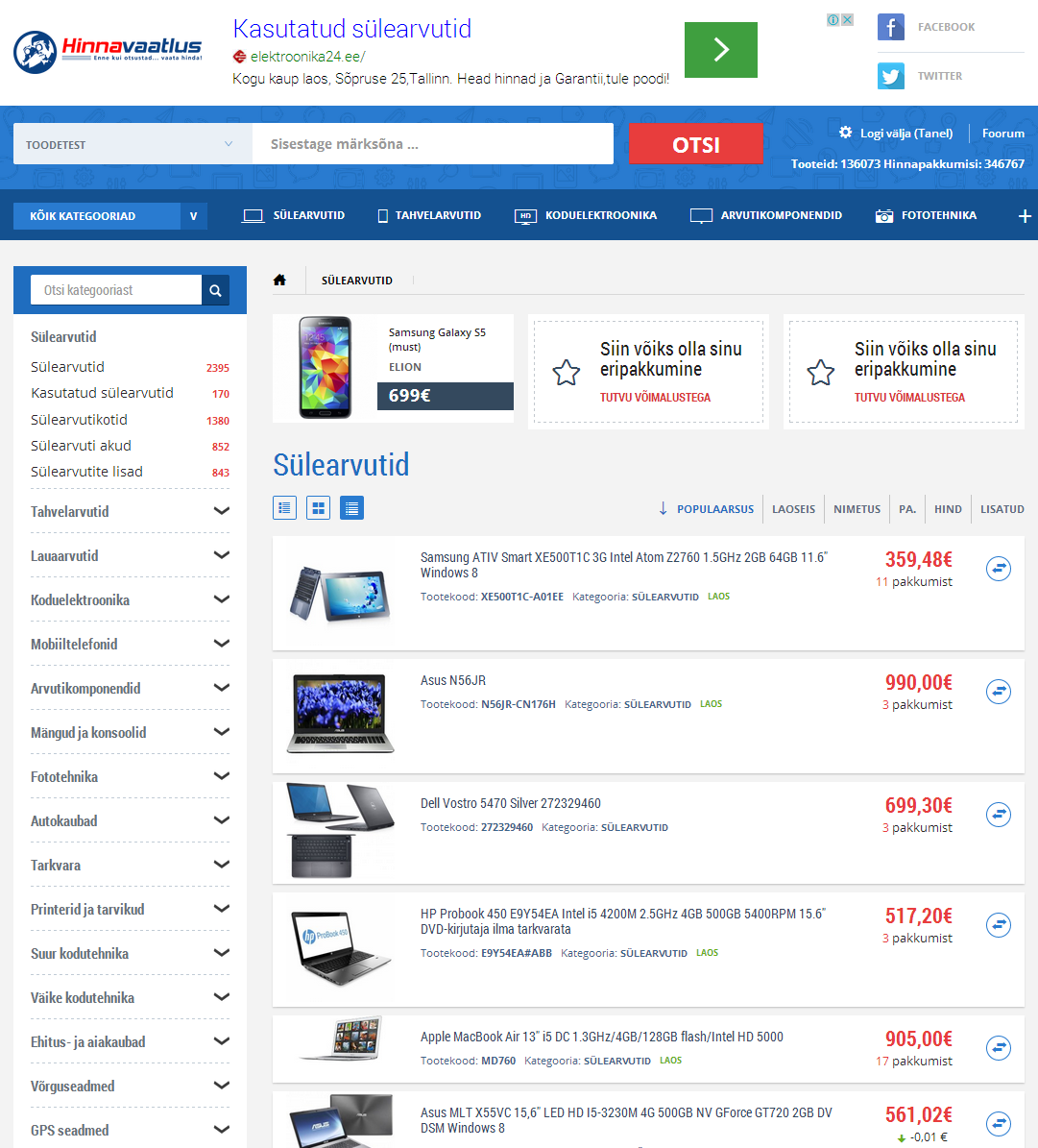Viewport: 1038px width, 1148px height.
Task: Click the Asus N56JR laptop thumbnail
Action: (340, 714)
